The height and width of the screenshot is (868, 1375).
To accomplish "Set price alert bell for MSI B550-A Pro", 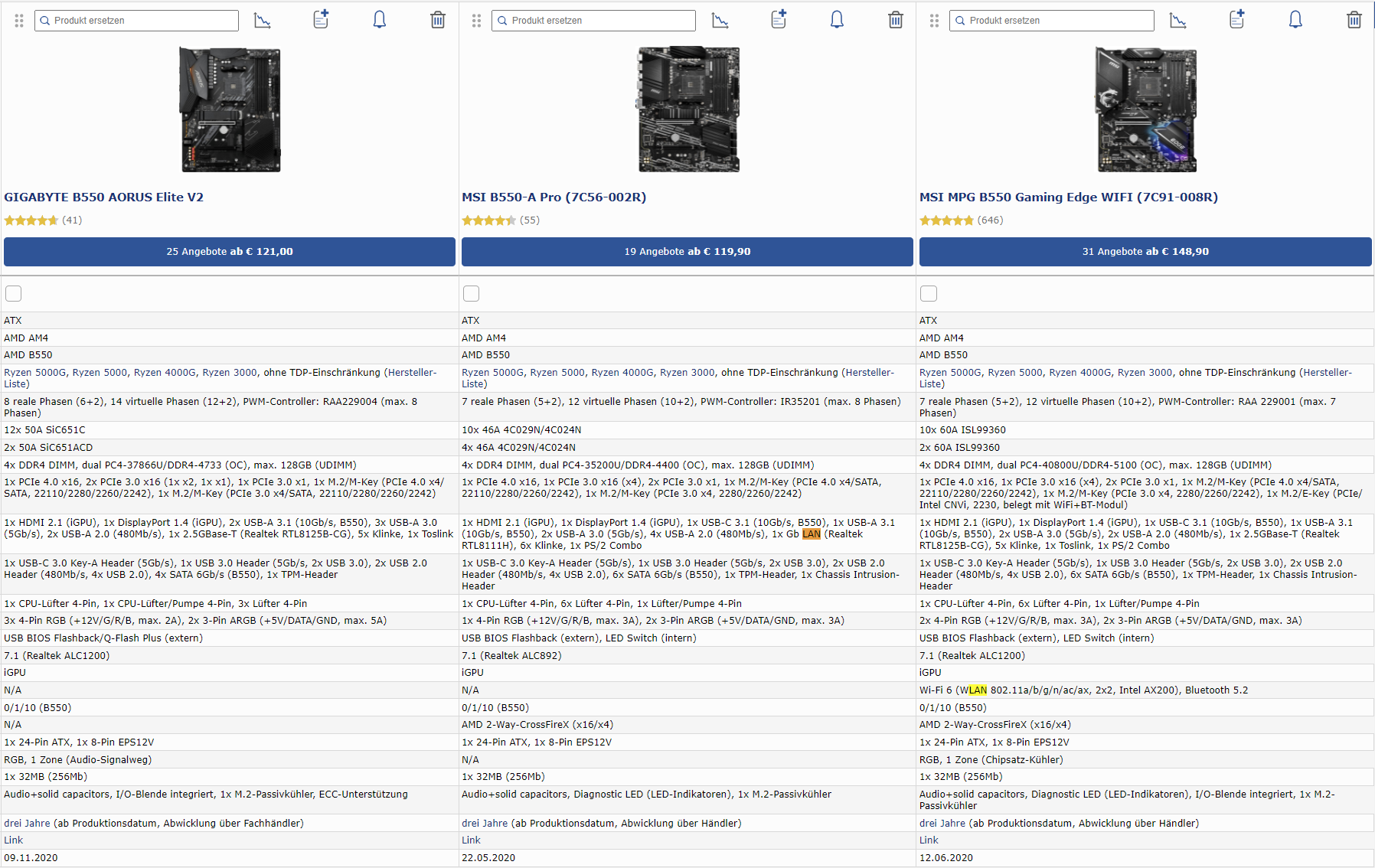I will point(838,19).
